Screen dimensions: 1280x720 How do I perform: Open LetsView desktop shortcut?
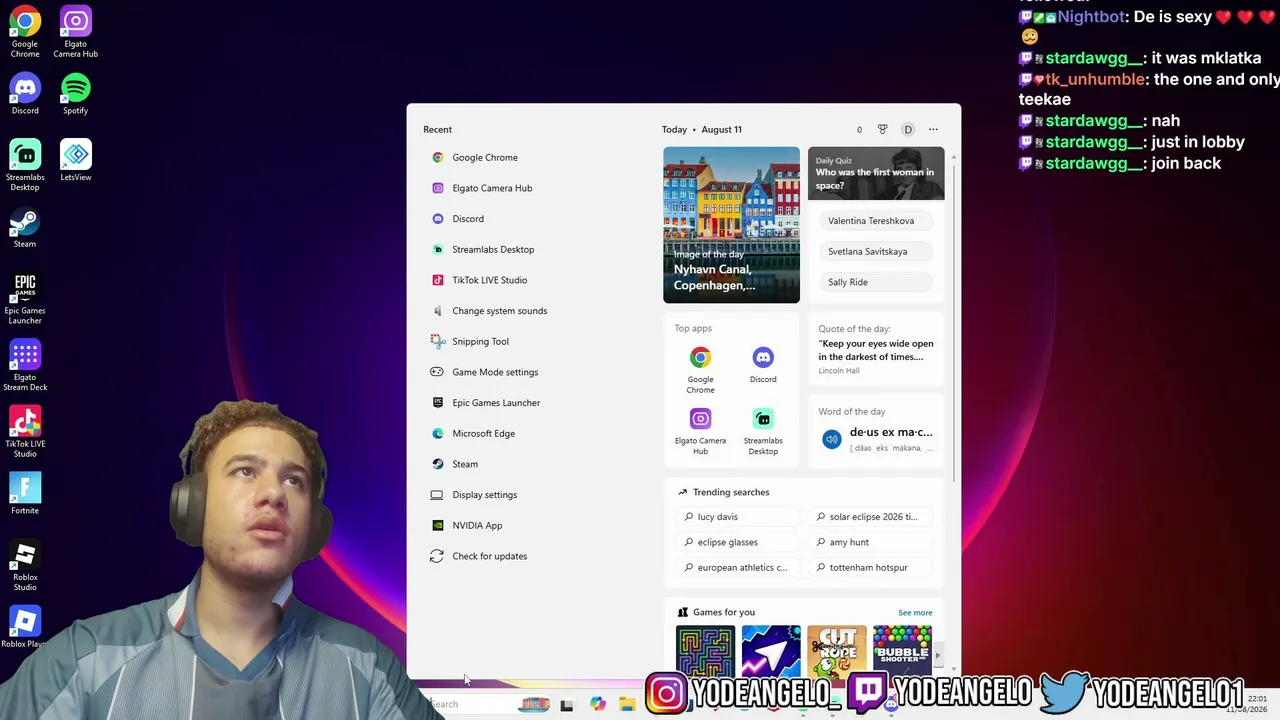[x=75, y=160]
